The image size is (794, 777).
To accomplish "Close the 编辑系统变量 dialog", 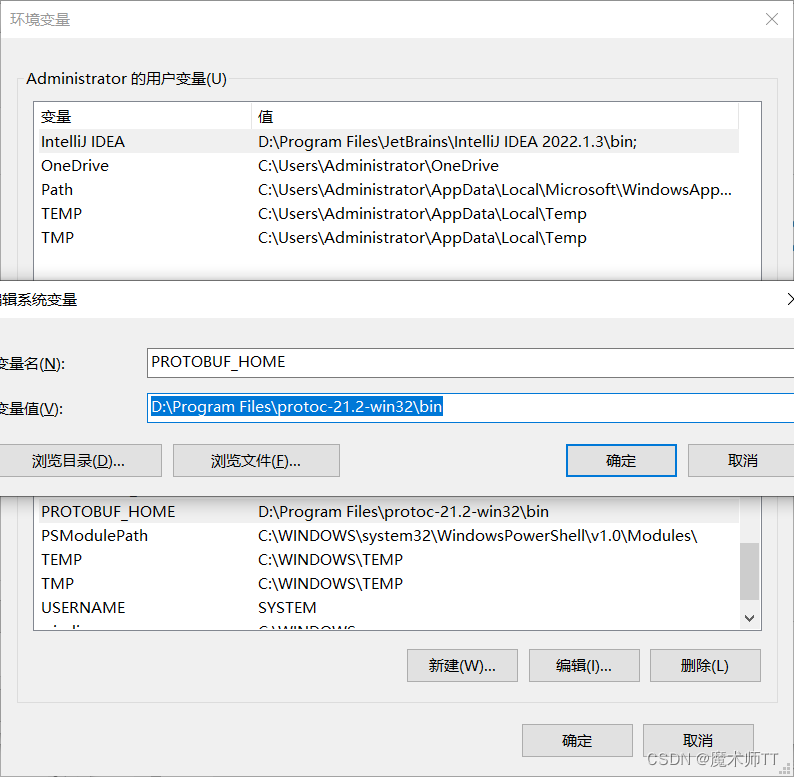I will 790,299.
